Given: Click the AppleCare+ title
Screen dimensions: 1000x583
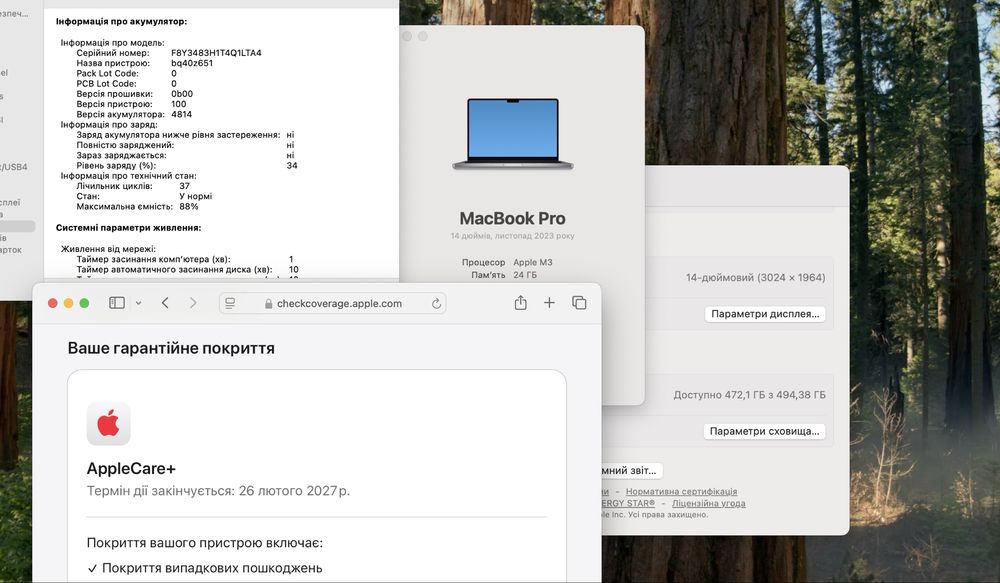Looking at the screenshot, I should click(131, 469).
